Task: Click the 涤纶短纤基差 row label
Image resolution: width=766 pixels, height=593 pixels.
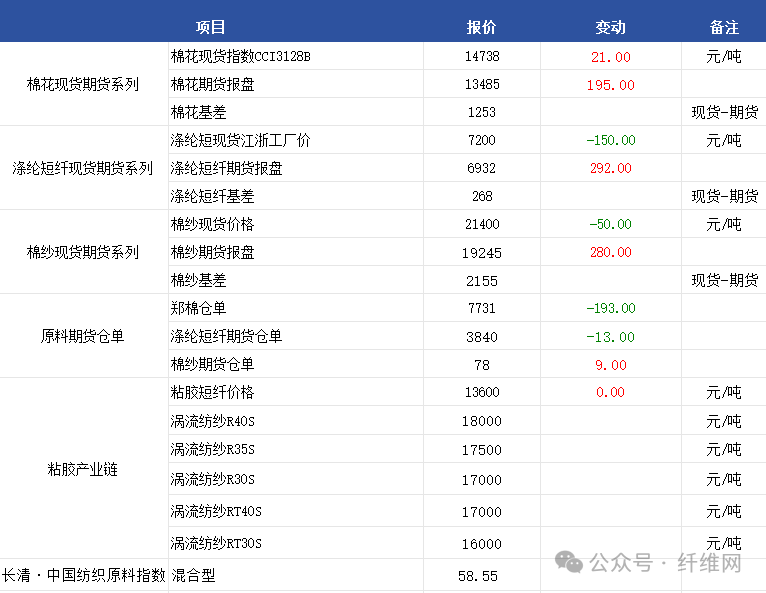Action: tap(213, 196)
